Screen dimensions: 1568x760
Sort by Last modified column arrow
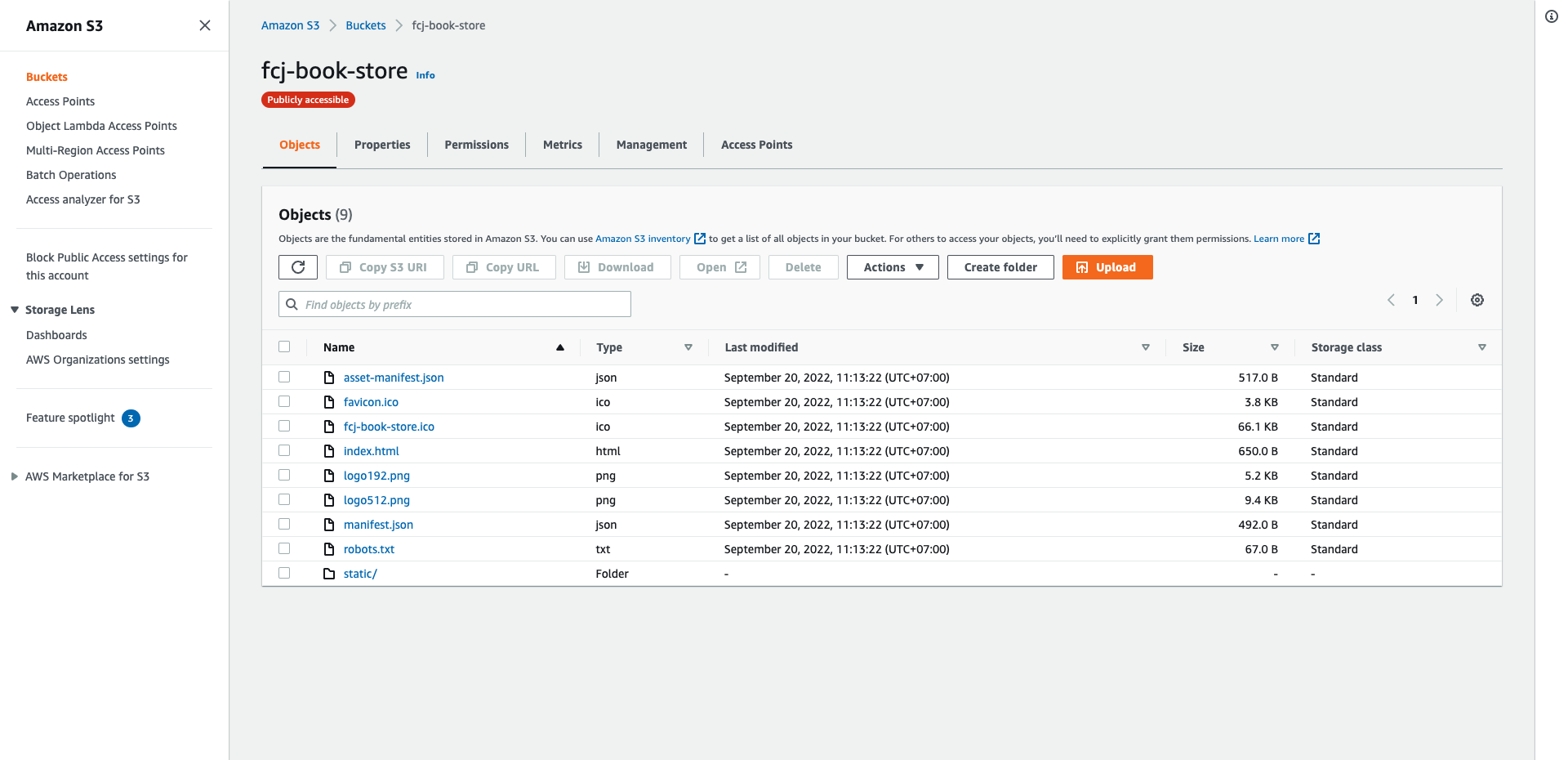[x=1146, y=347]
